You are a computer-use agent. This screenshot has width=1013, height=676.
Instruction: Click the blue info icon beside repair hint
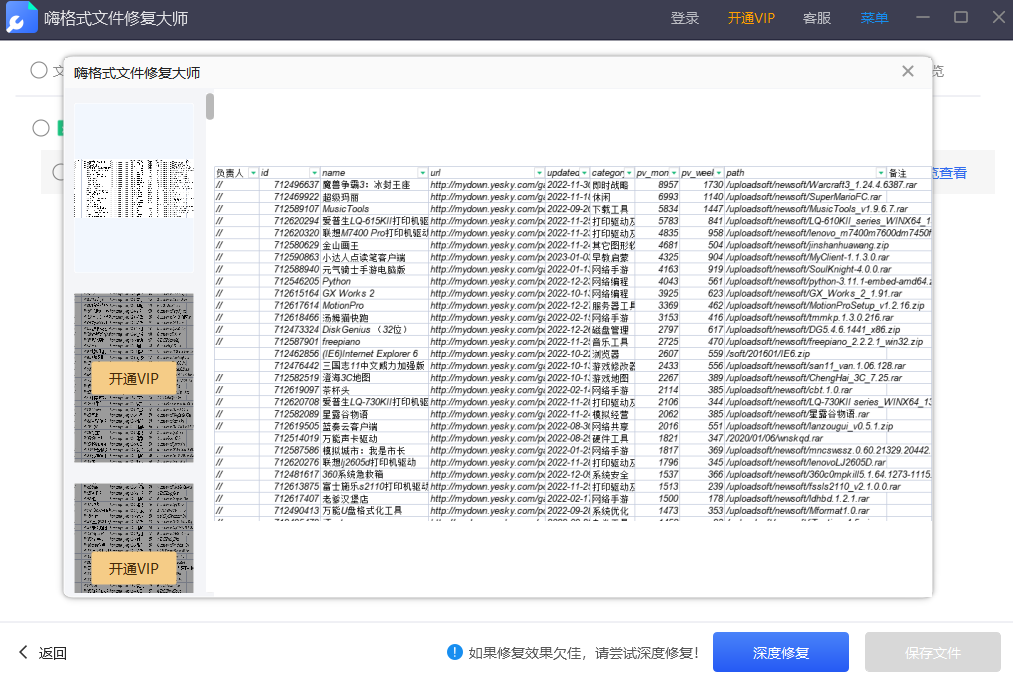click(x=455, y=652)
